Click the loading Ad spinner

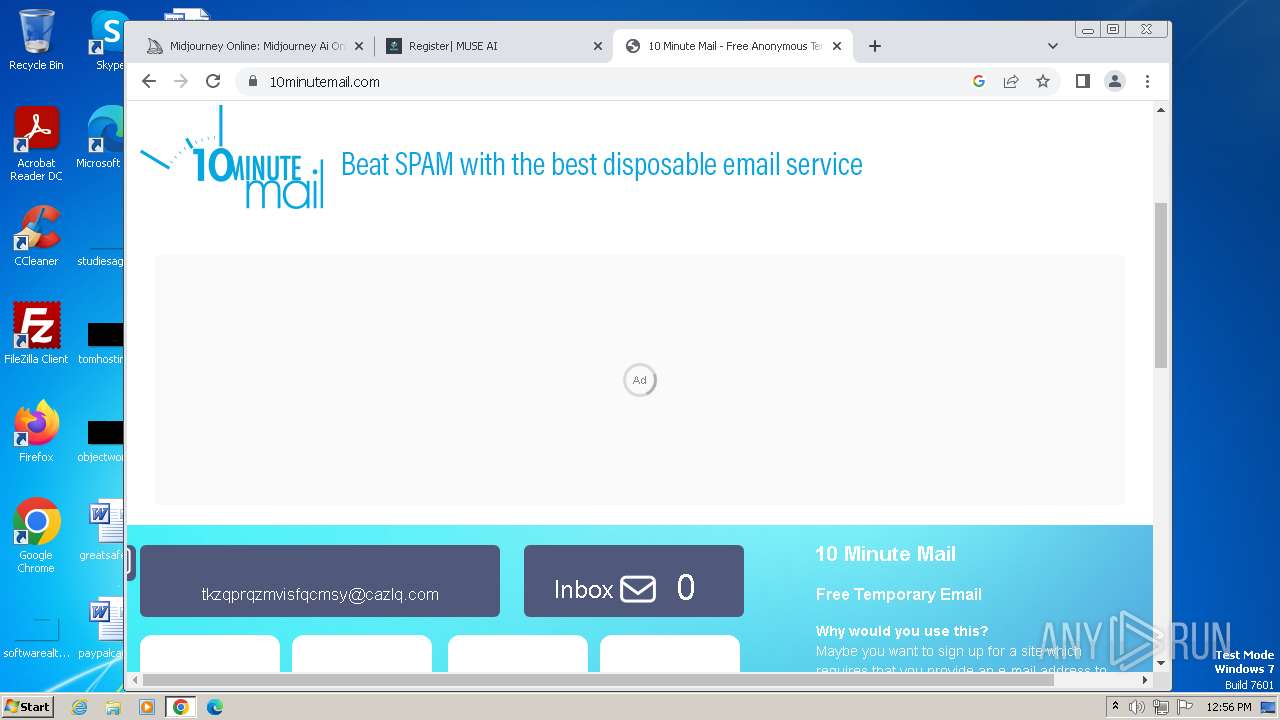(640, 380)
